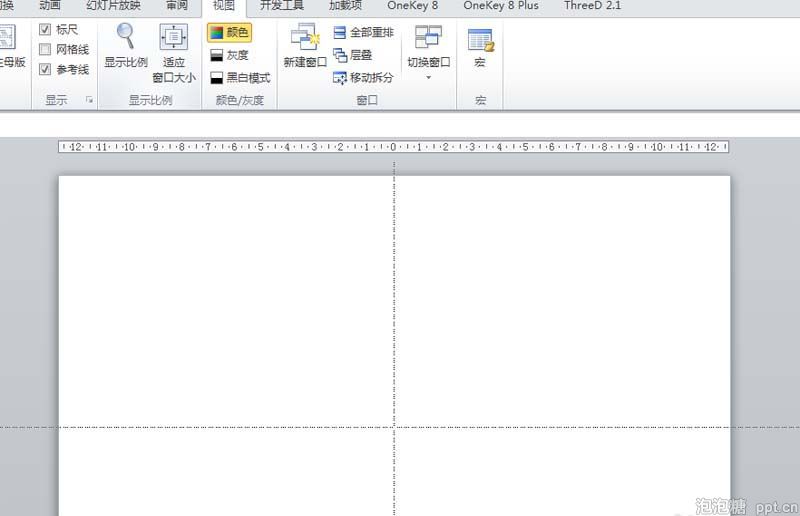800x516 pixels.
Task: Switch to 黑白模式 black and white
Action: [x=240, y=78]
